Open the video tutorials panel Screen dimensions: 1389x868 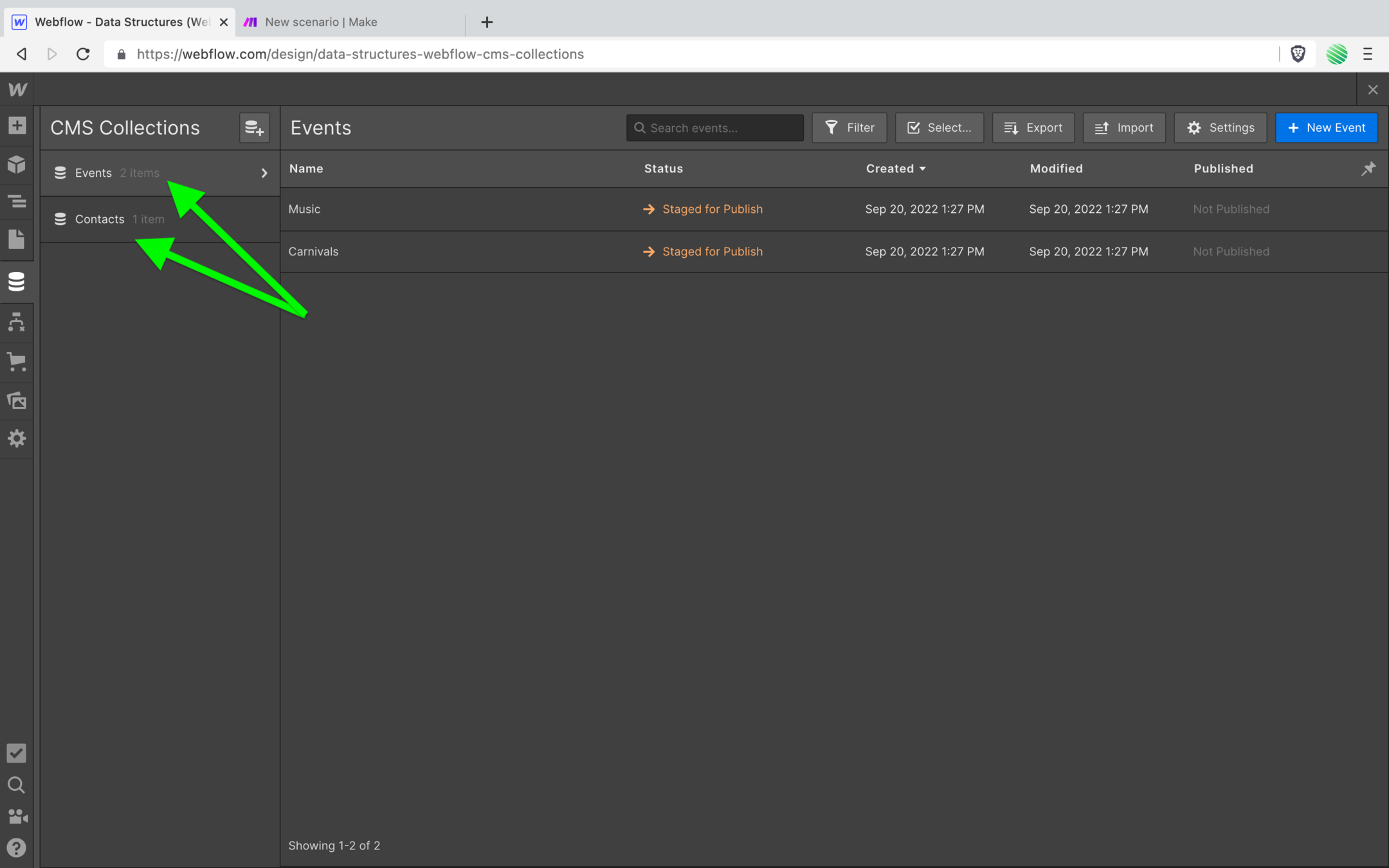pyautogui.click(x=17, y=817)
